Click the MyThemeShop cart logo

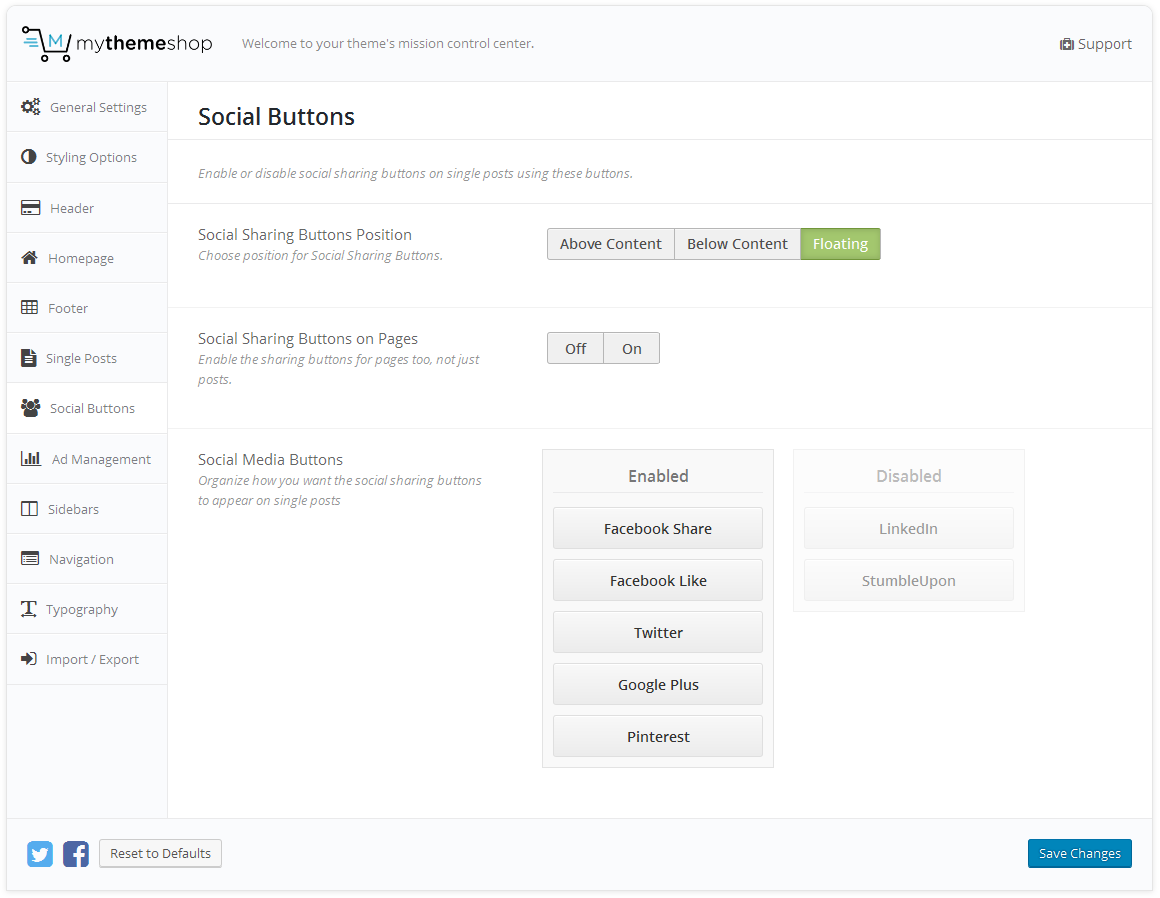pyautogui.click(x=47, y=44)
